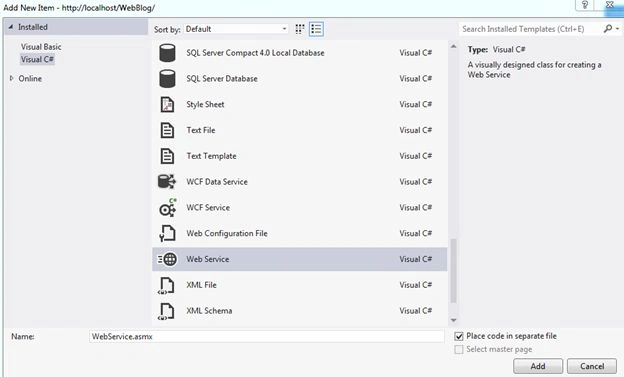Click Visual C# type on XML Schema row
Image resolution: width=624 pixels, height=377 pixels.
(415, 311)
